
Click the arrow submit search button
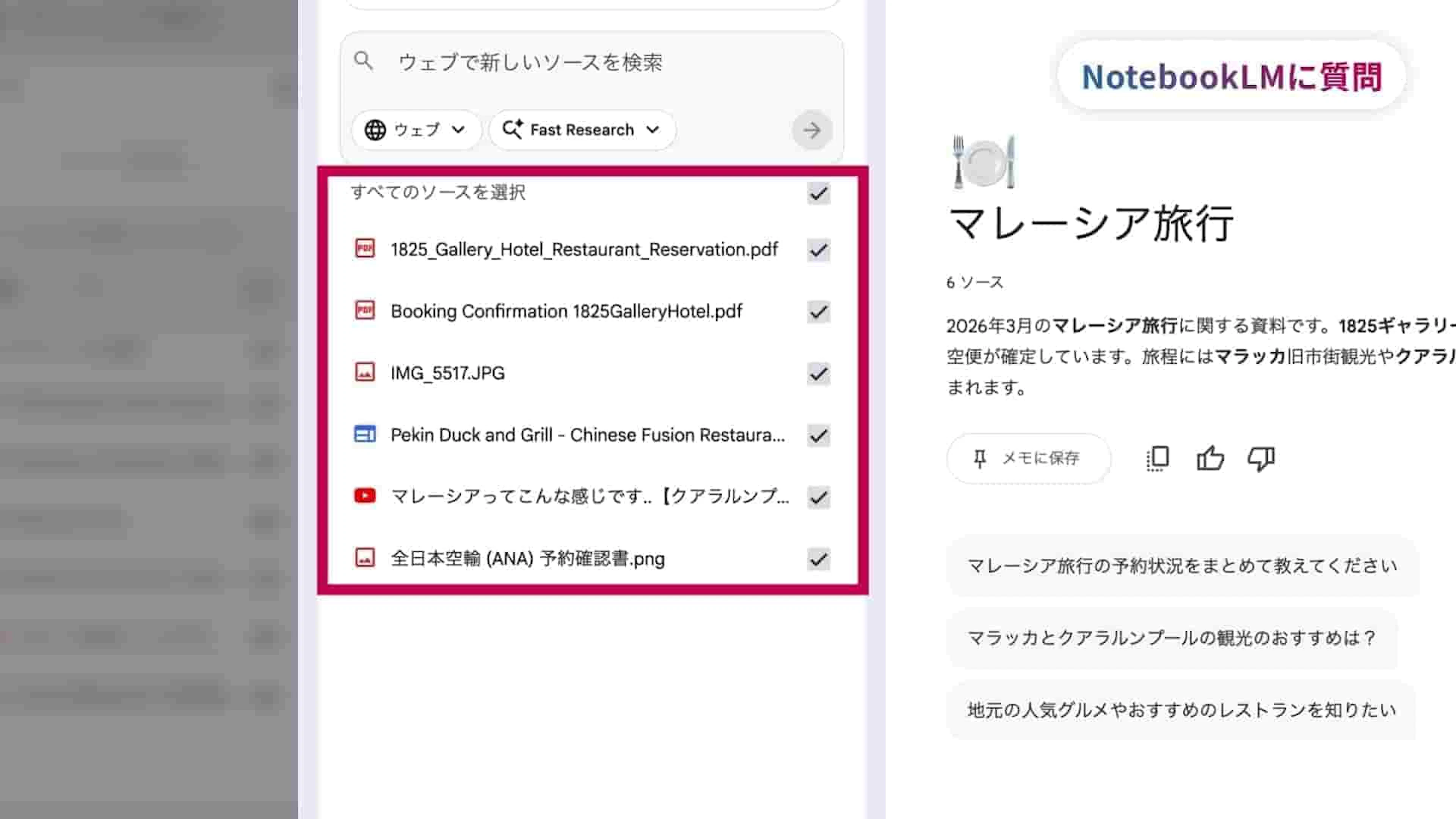(812, 130)
